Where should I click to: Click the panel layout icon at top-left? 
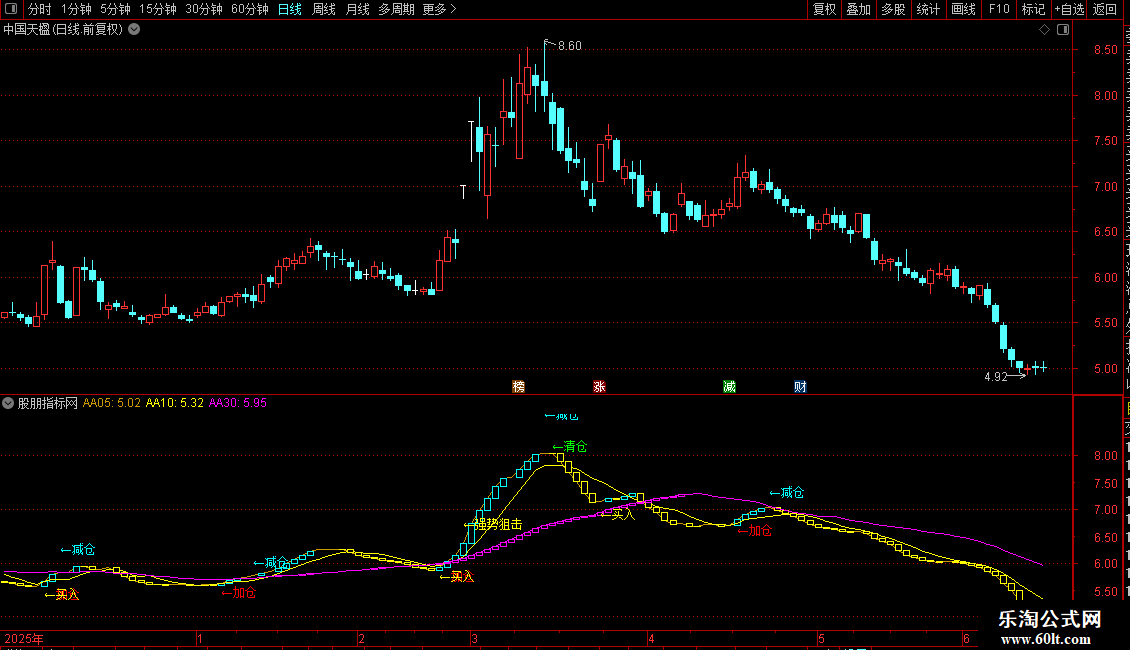tap(12, 9)
